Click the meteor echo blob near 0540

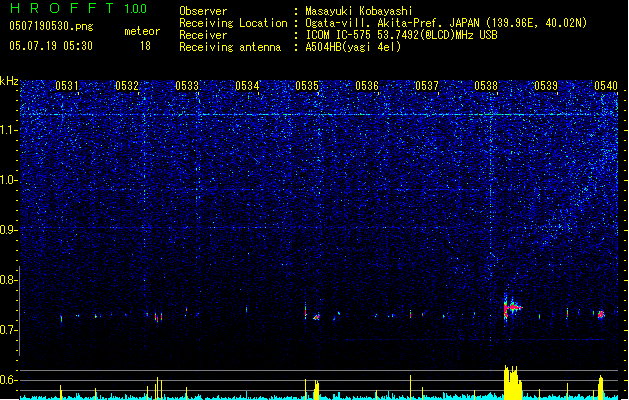point(601,314)
